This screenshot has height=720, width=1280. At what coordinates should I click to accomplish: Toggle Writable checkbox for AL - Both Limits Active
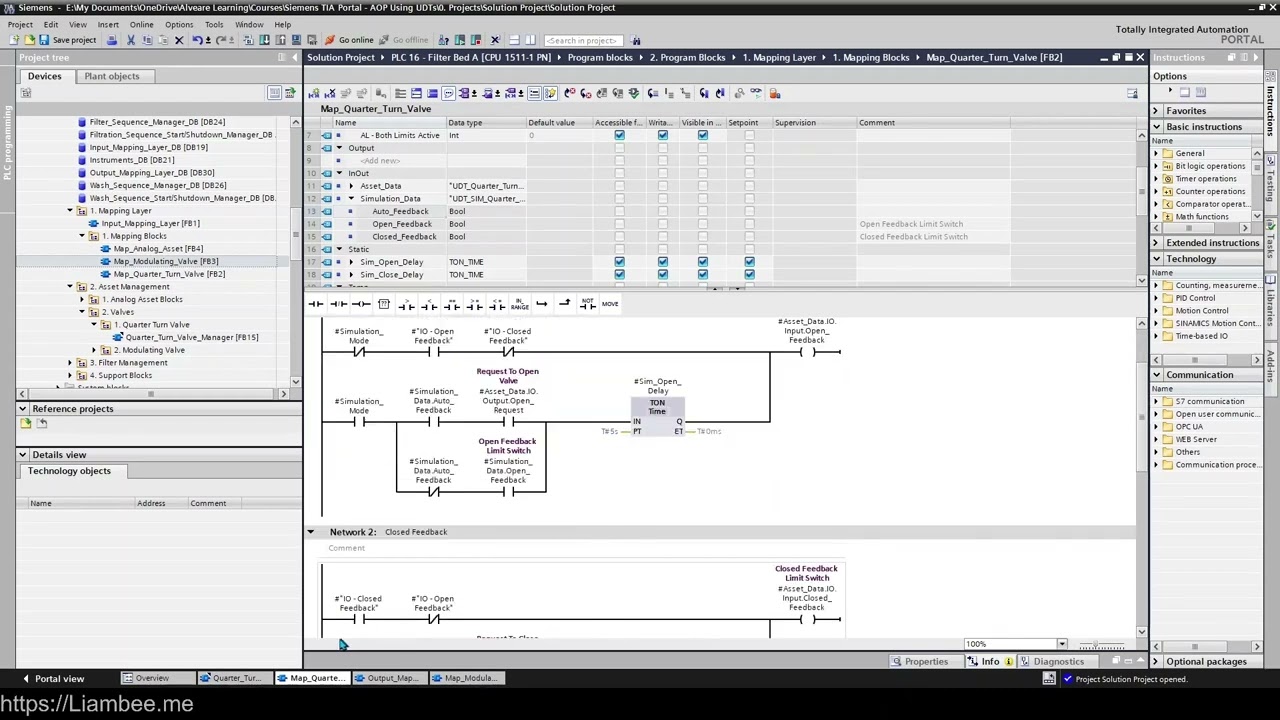662,135
